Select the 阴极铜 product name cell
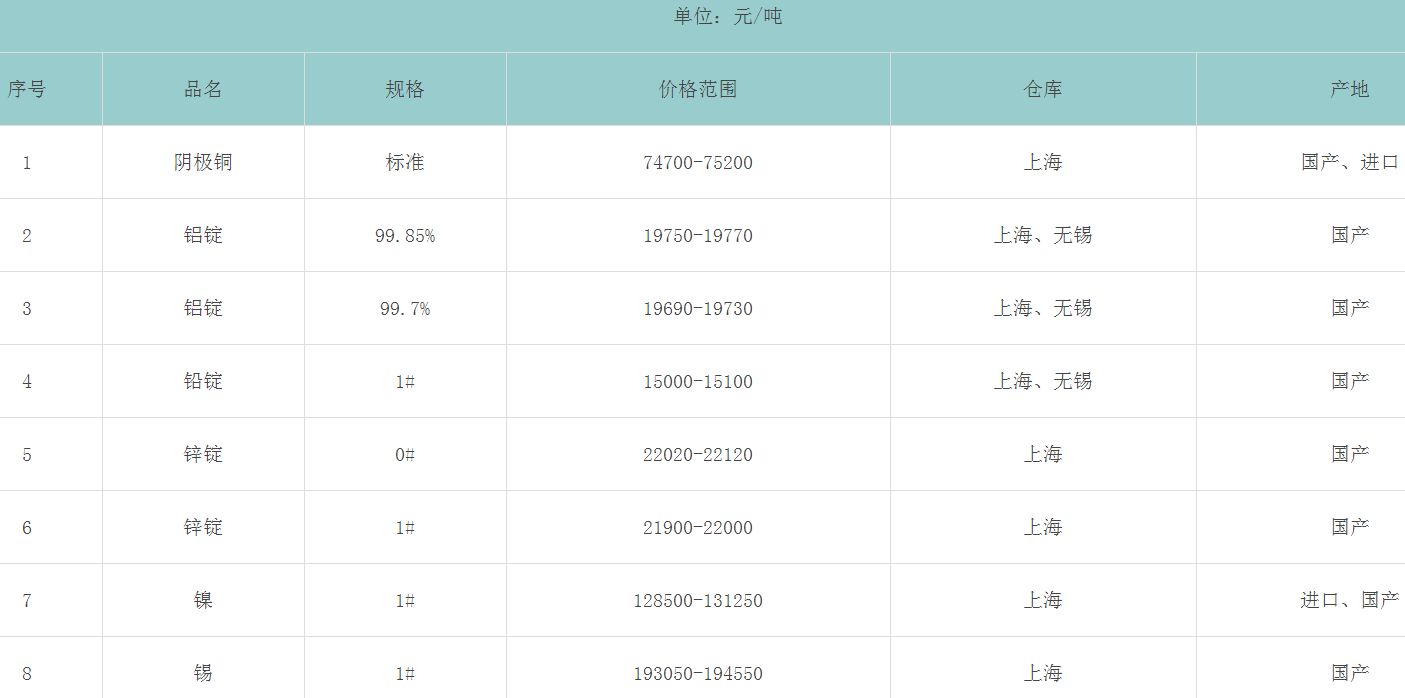This screenshot has height=698, width=1405. pyautogui.click(x=203, y=162)
